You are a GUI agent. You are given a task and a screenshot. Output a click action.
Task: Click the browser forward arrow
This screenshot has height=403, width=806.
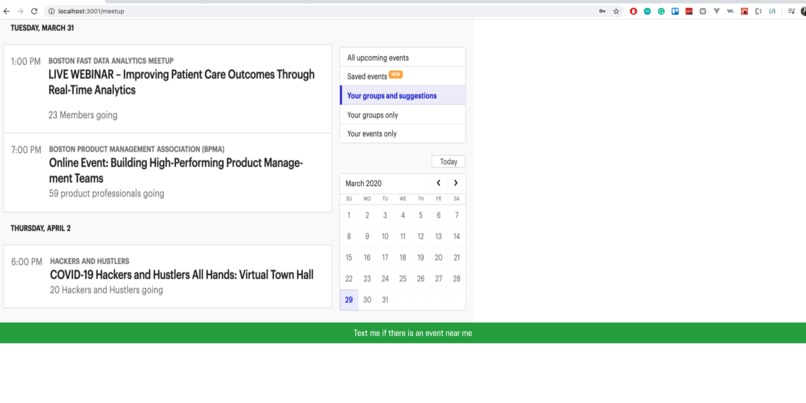pos(20,11)
